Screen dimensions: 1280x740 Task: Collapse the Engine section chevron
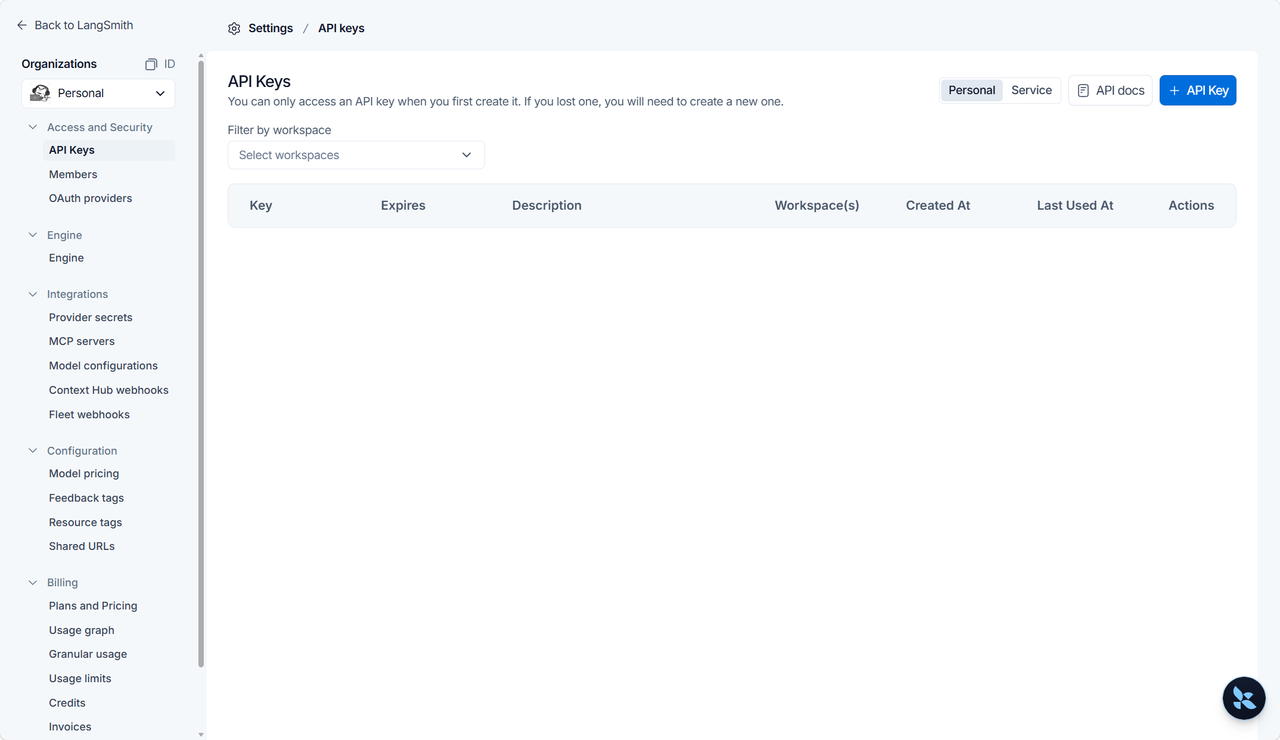pos(33,235)
